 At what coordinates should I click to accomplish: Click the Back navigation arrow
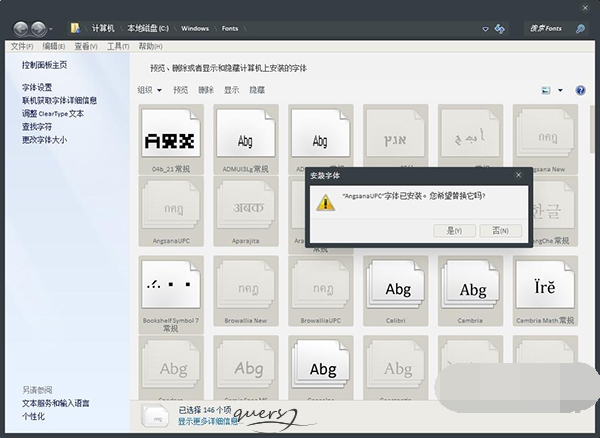tap(21, 29)
